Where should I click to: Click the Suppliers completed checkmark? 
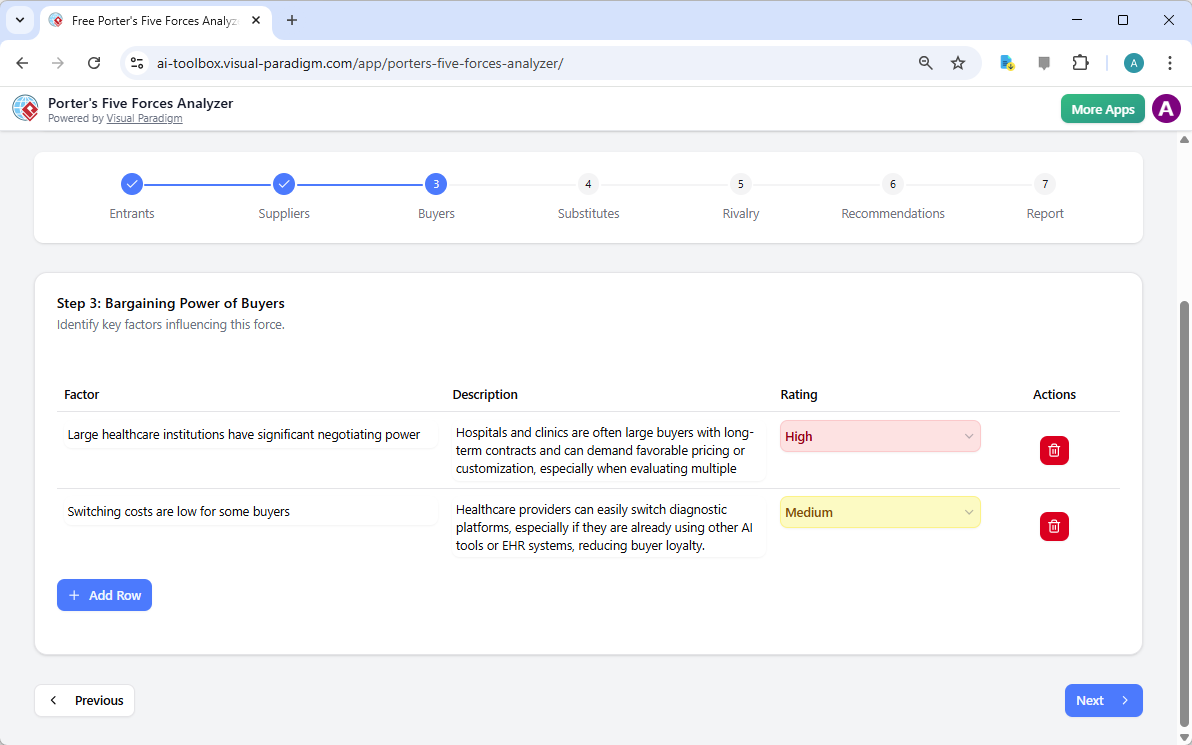tap(284, 184)
